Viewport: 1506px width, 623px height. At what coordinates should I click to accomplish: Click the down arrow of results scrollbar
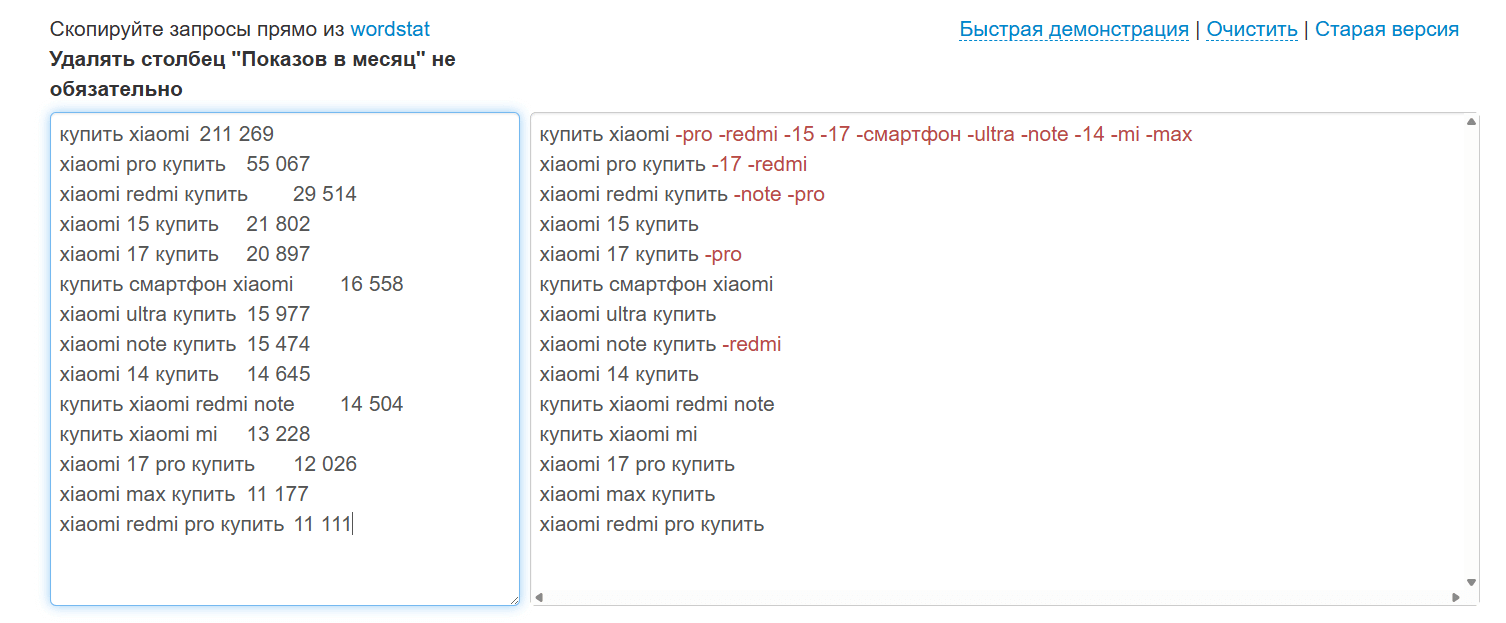[1471, 582]
